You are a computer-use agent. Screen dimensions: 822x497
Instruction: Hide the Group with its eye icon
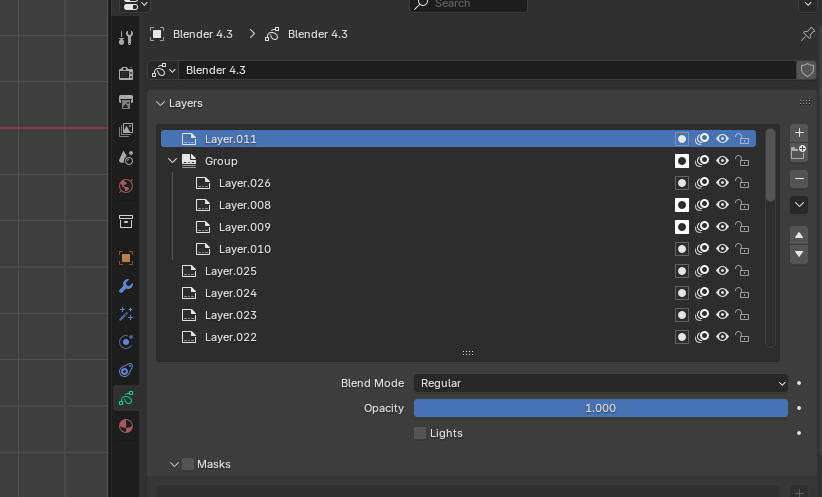[722, 161]
